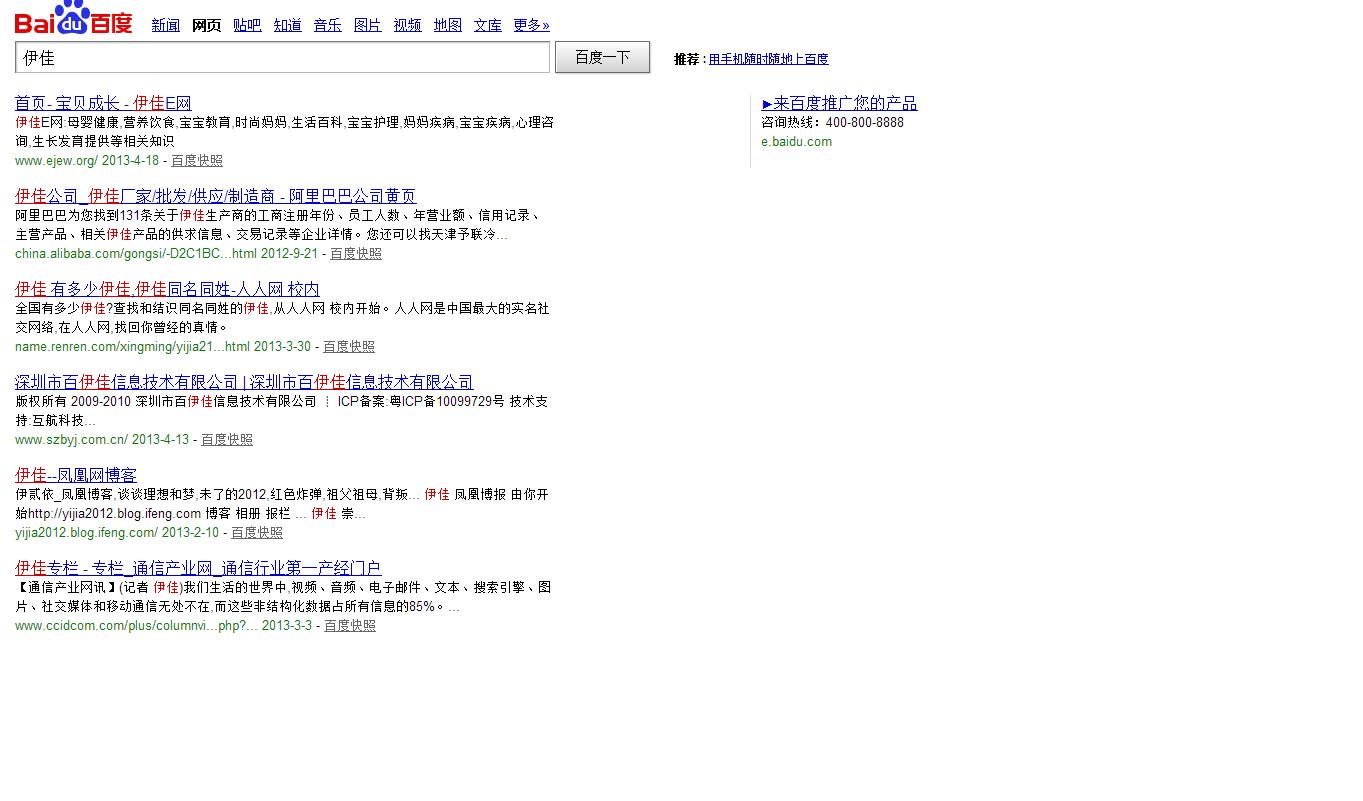This screenshot has width=1363, height=801.
Task: Open 百度快照 for www.szbyj.com.cn result
Action: (x=227, y=439)
